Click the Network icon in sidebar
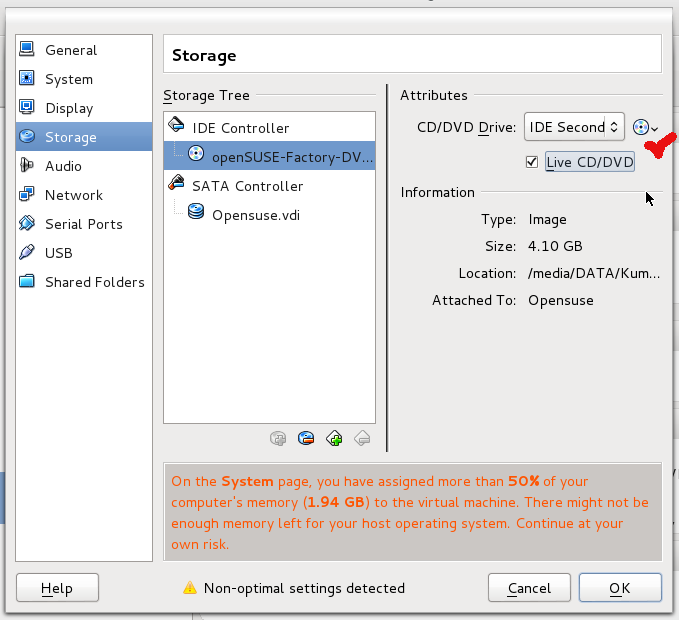This screenshot has height=620, width=679. (26, 194)
